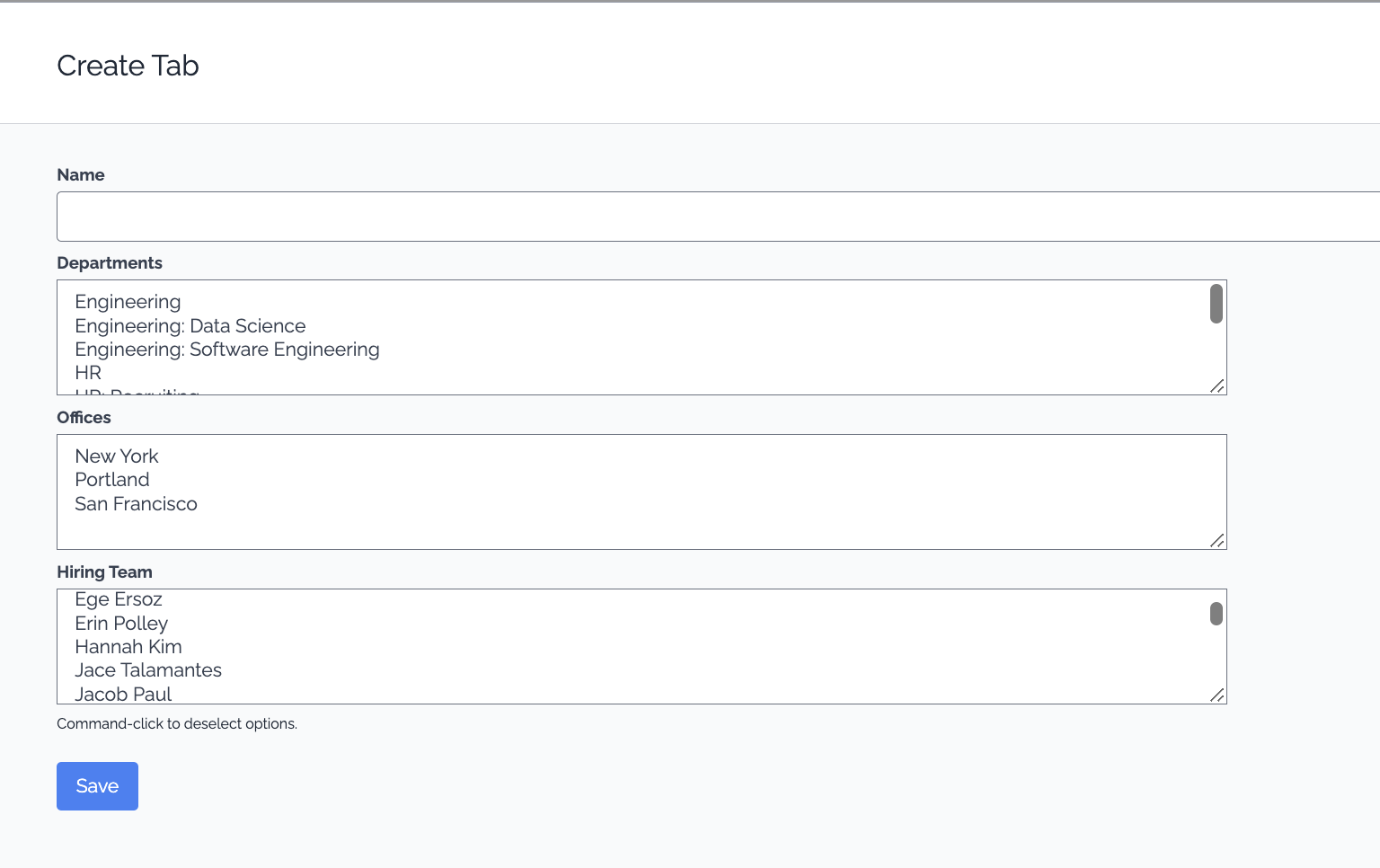Image resolution: width=1380 pixels, height=868 pixels.
Task: Select San Francisco office
Action: click(x=136, y=504)
